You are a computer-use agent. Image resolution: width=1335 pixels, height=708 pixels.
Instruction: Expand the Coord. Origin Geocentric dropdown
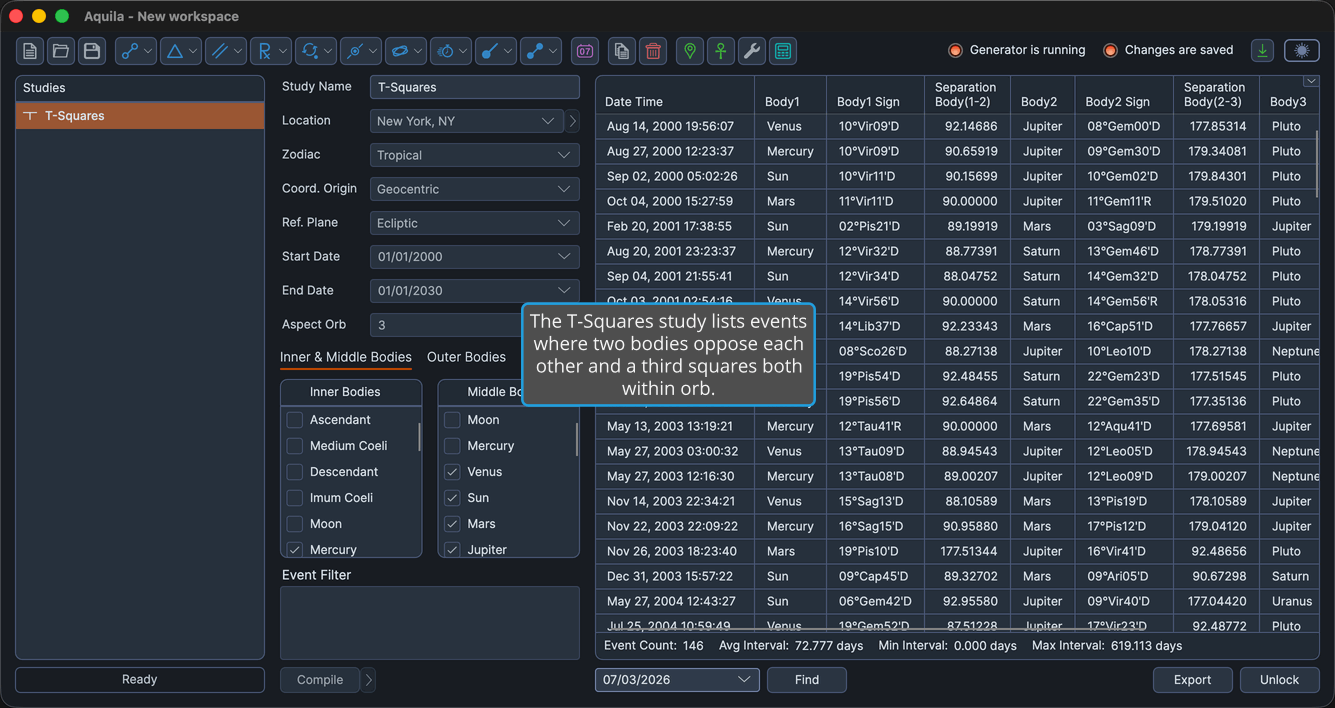[475, 189]
